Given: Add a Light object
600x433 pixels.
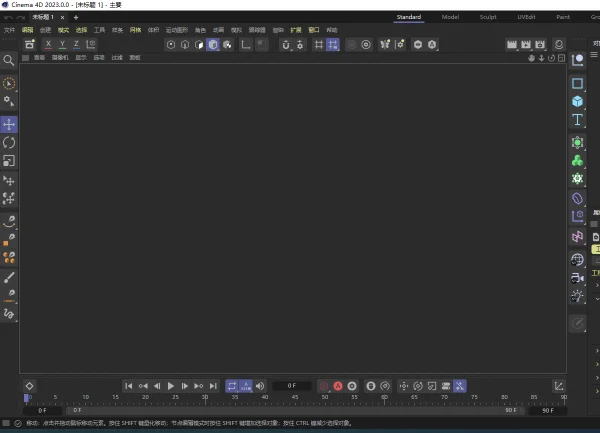Looking at the screenshot, I should click(x=577, y=296).
